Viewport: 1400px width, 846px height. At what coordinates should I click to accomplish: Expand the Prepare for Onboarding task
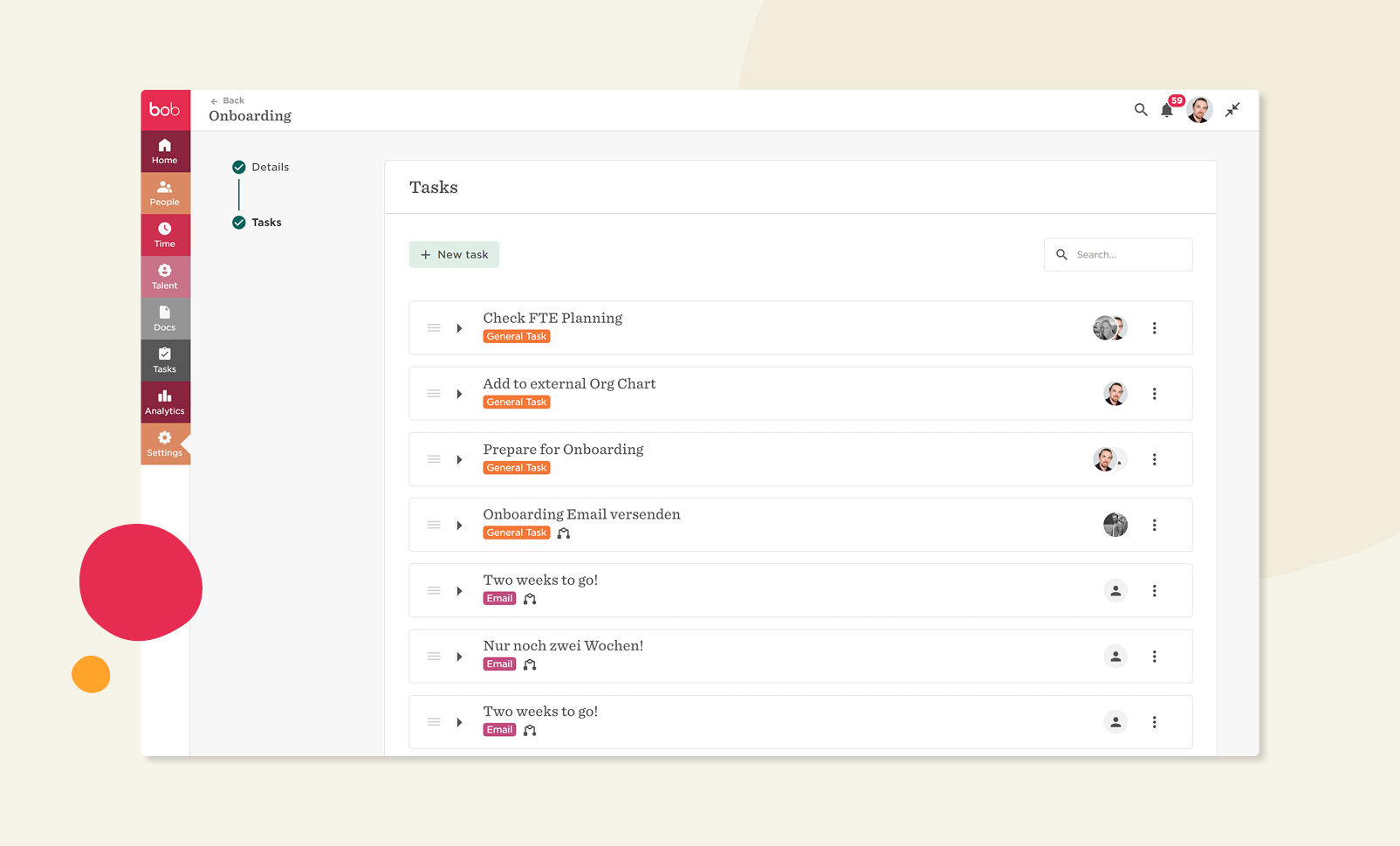tap(459, 459)
